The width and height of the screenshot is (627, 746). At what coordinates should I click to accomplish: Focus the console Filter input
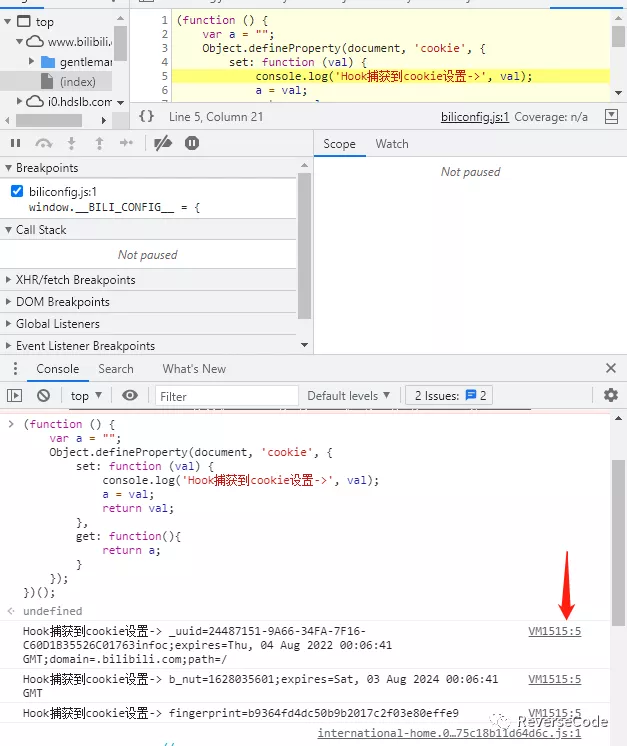[x=226, y=396]
